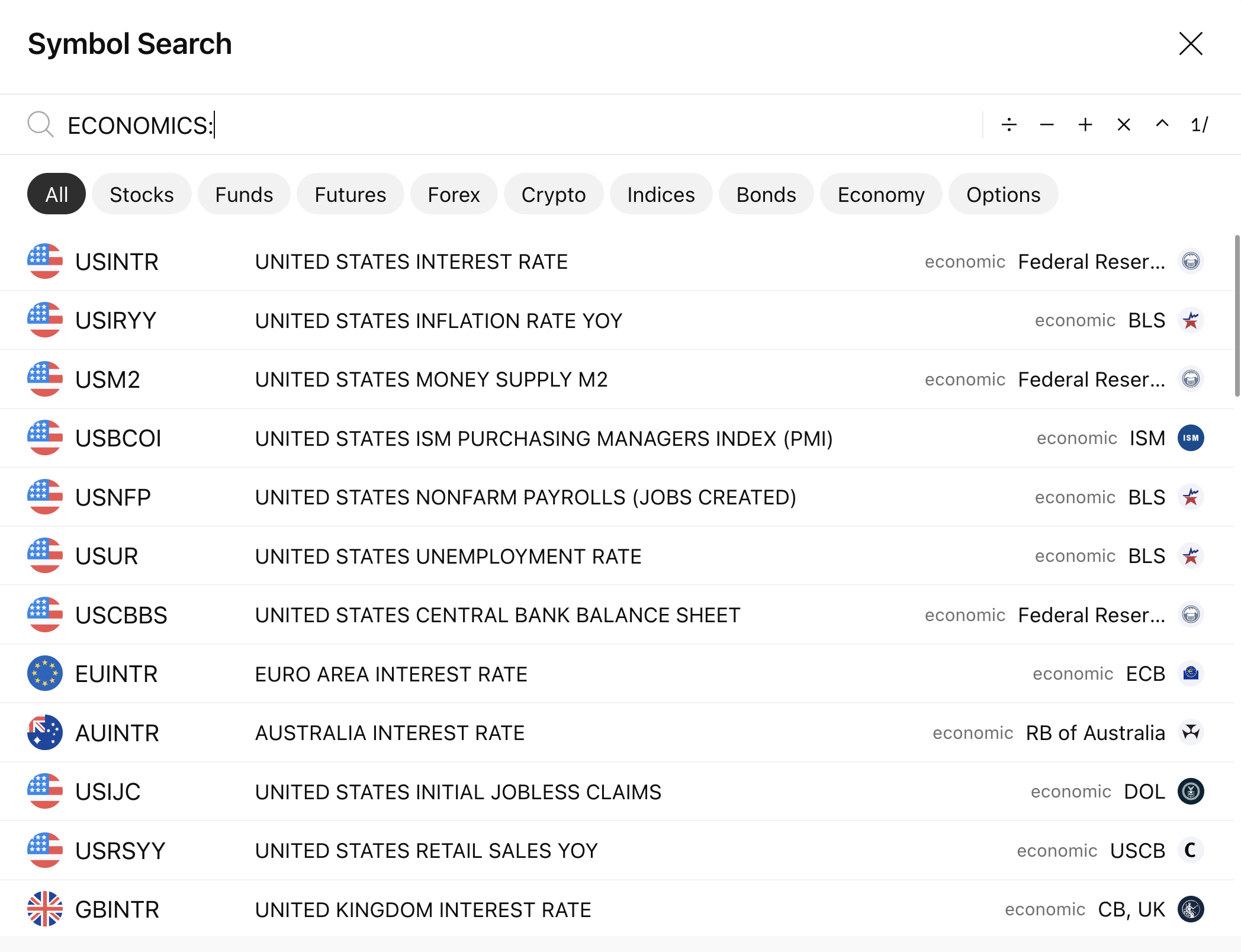Click the power caret operator icon

[1162, 124]
